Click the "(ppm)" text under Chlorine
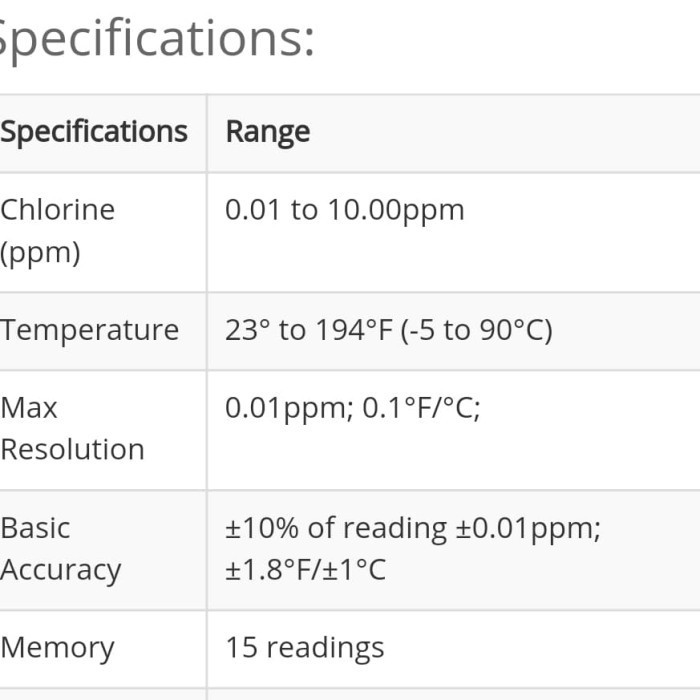This screenshot has width=700, height=700. 40,252
